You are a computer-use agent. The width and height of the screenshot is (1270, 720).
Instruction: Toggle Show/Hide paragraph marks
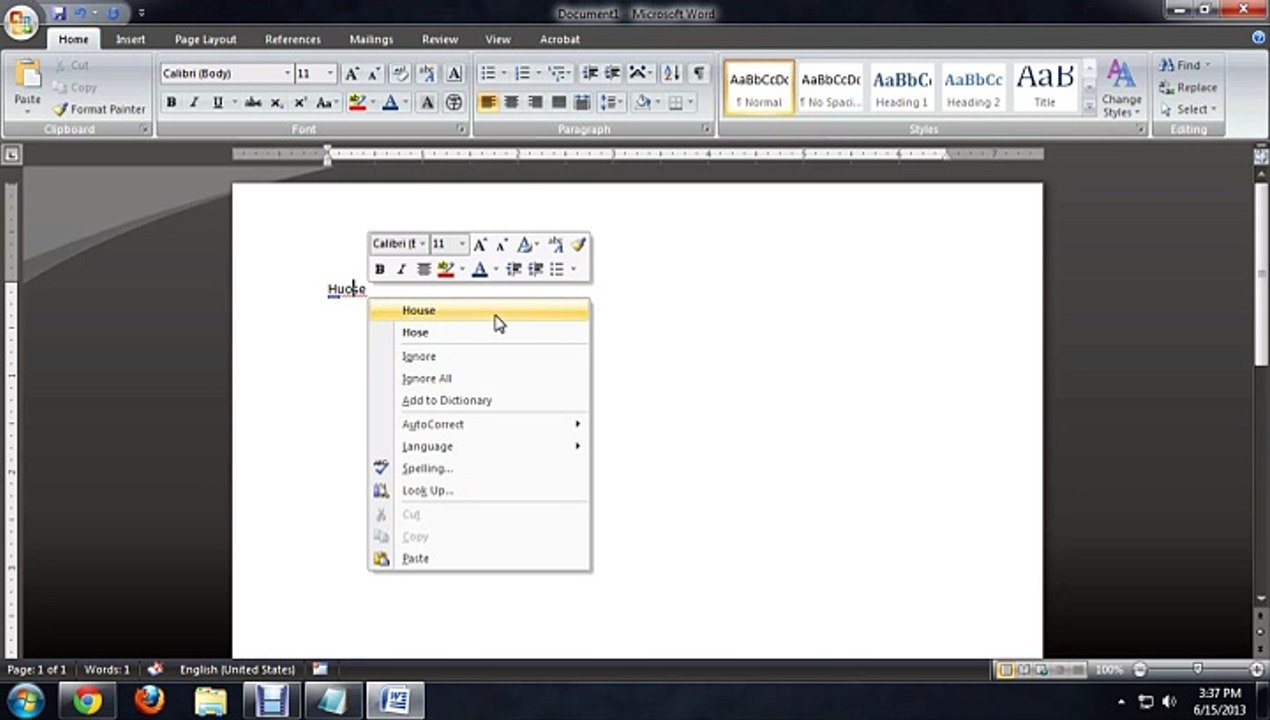[699, 74]
